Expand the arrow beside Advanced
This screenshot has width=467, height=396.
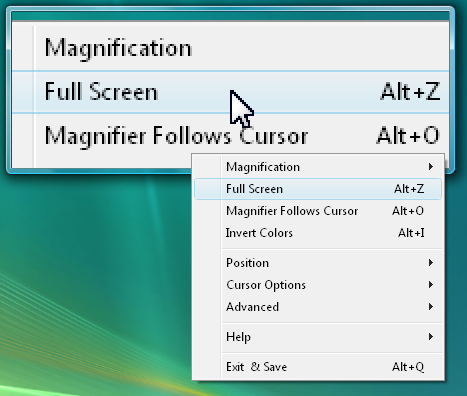coord(431,307)
